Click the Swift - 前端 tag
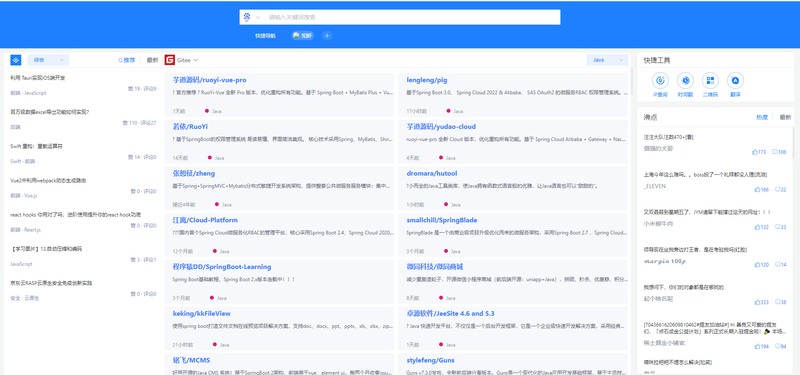The width and height of the screenshot is (800, 375). click(x=22, y=161)
